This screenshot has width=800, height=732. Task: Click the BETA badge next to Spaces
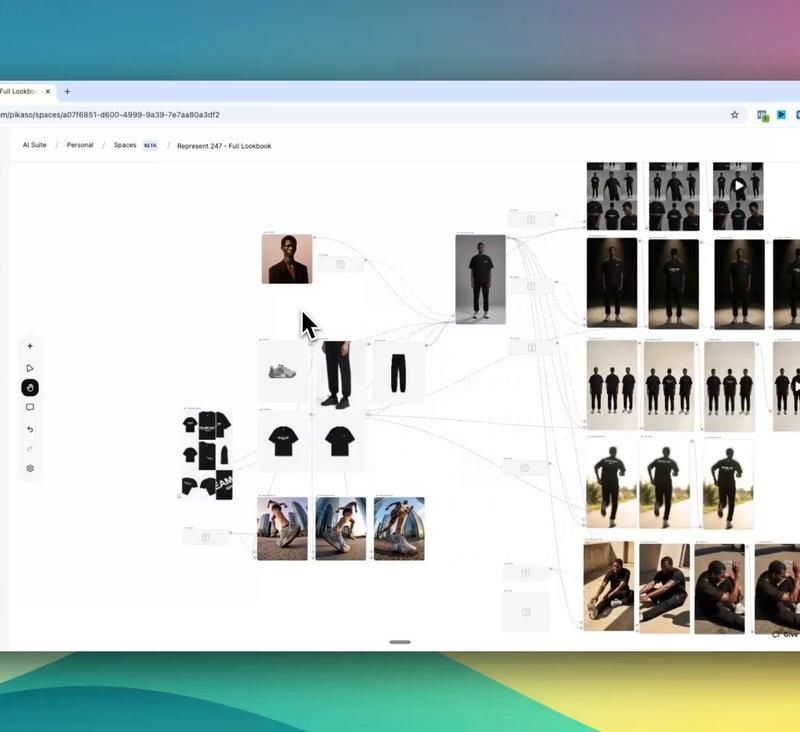(x=150, y=145)
